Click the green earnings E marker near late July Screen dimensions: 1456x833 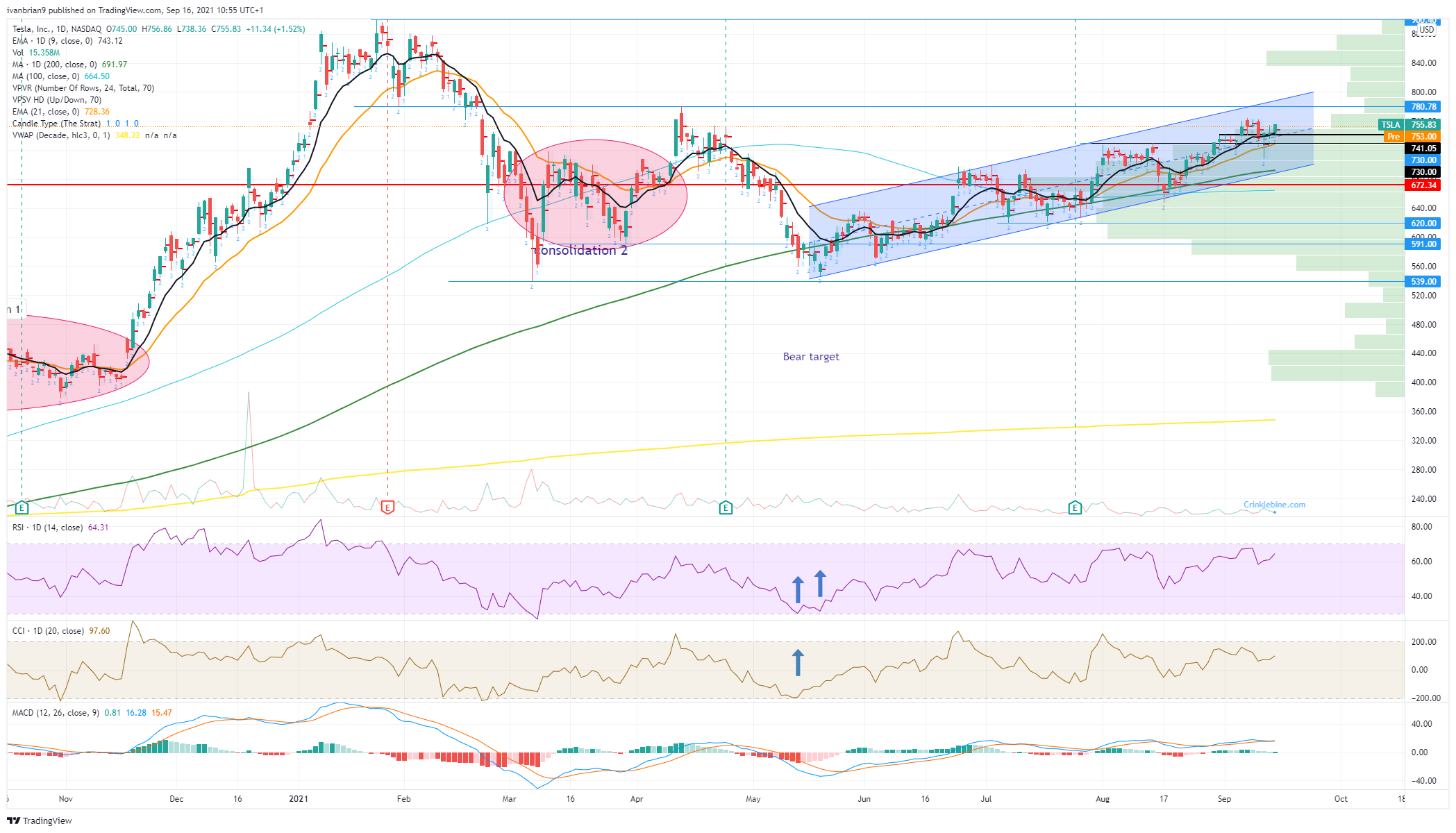(1075, 507)
